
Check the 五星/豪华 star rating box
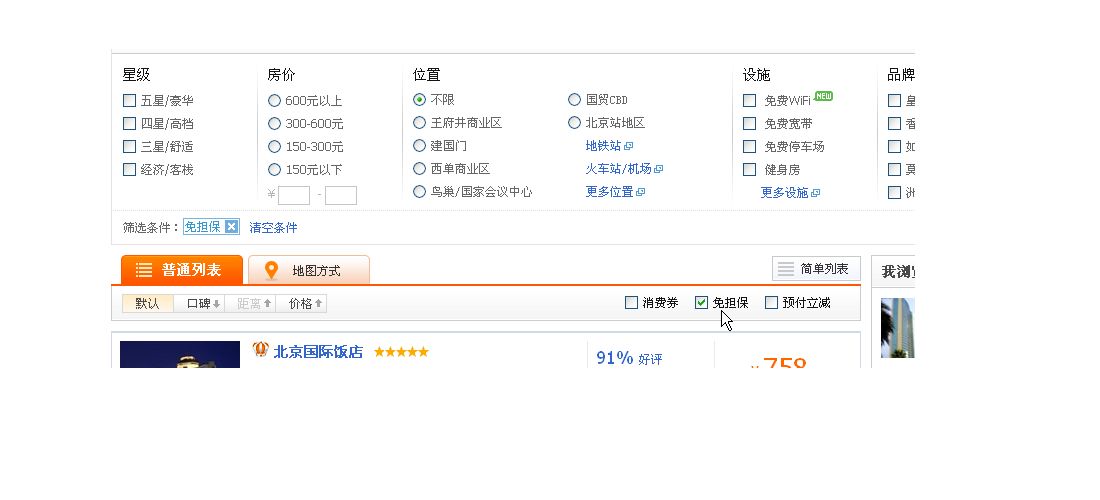point(129,100)
